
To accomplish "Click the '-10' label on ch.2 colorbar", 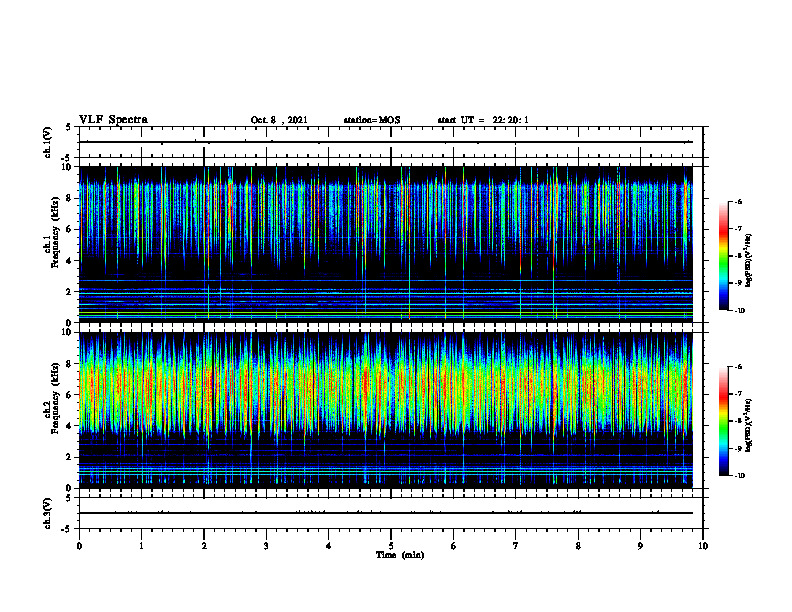I will (739, 476).
